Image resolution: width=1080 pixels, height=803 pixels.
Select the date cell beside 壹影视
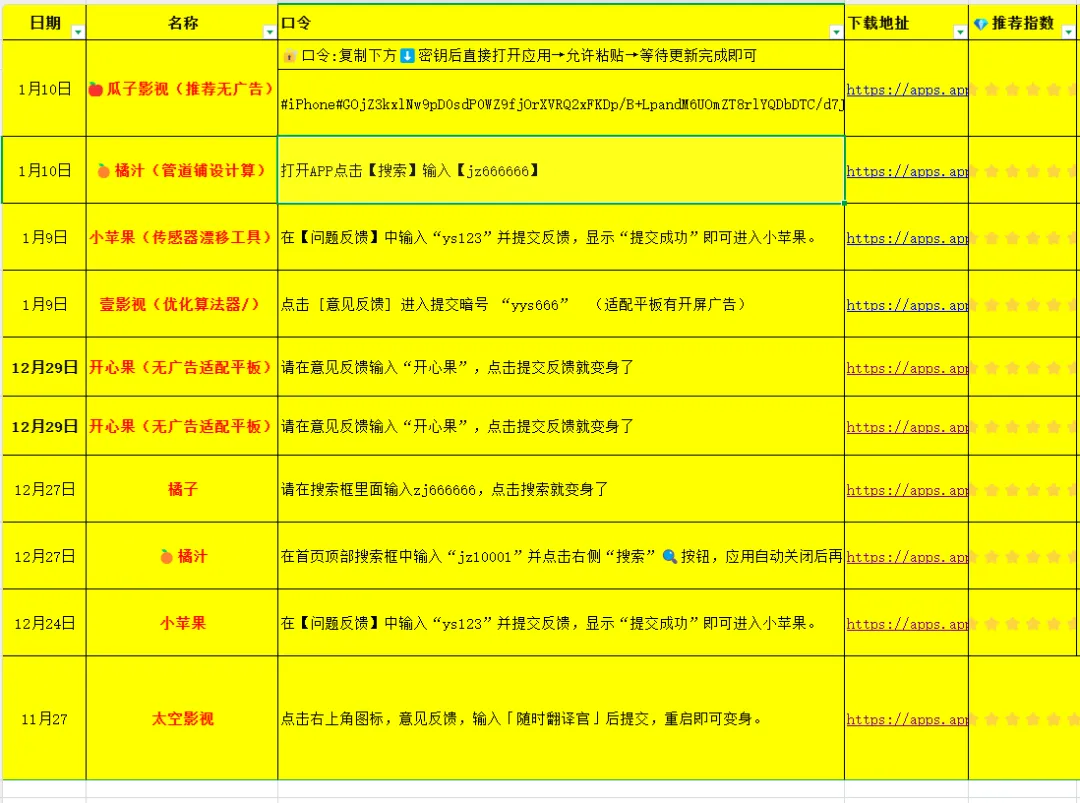(x=44, y=304)
